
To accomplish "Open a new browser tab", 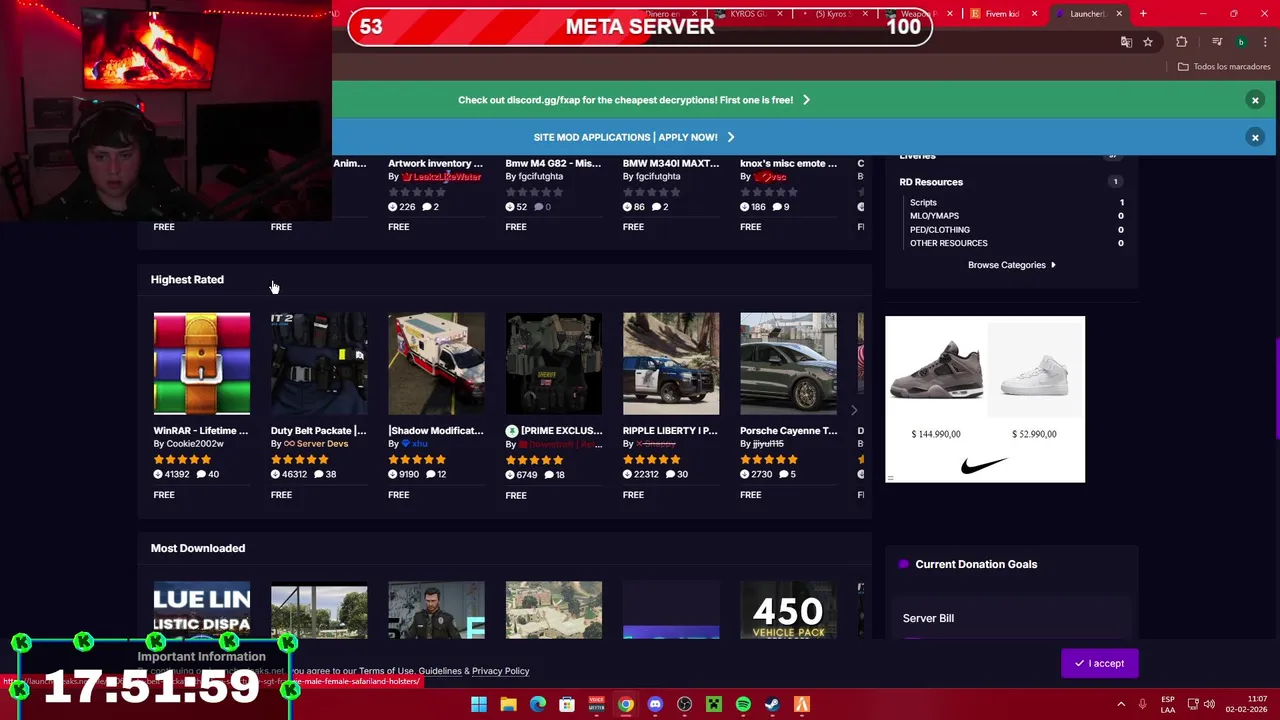I will tap(1143, 14).
